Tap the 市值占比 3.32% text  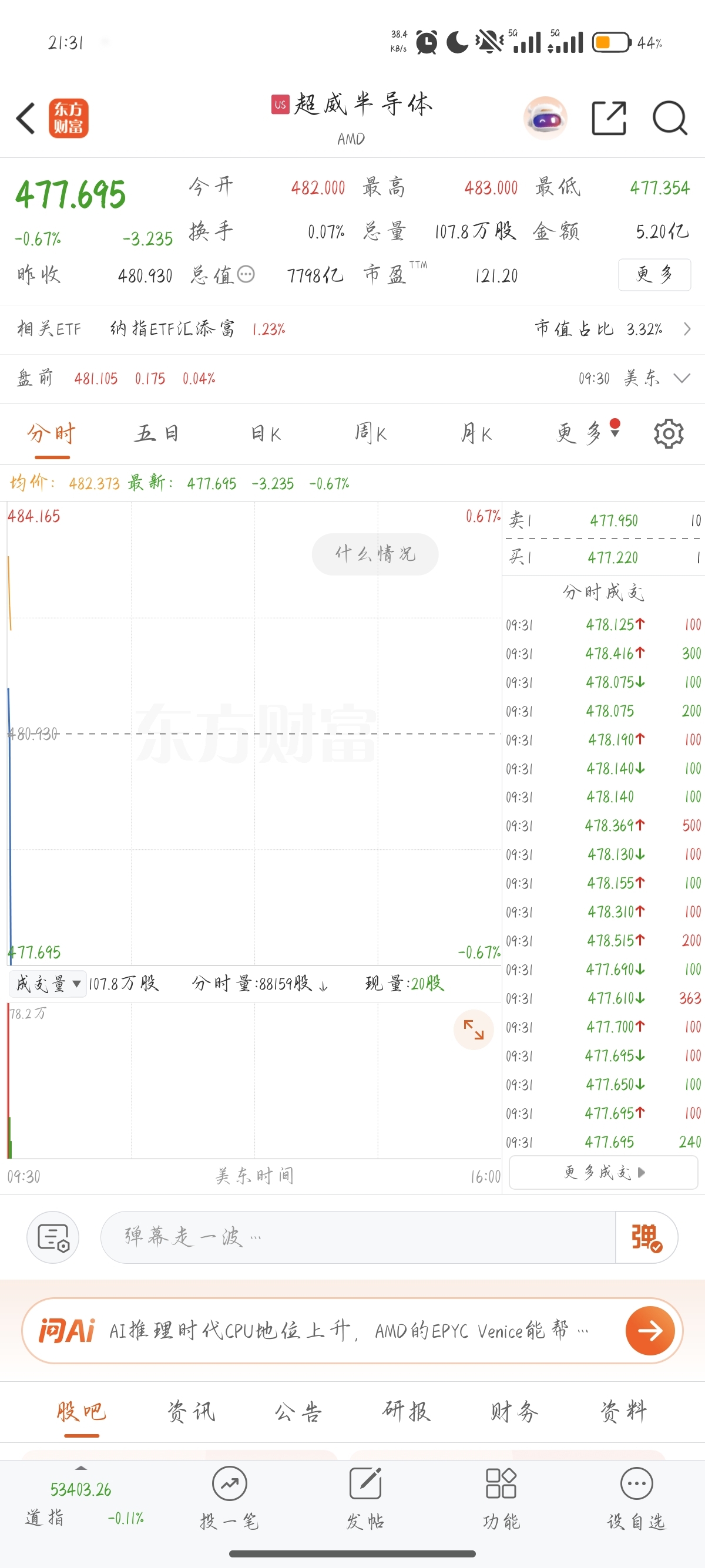point(599,329)
